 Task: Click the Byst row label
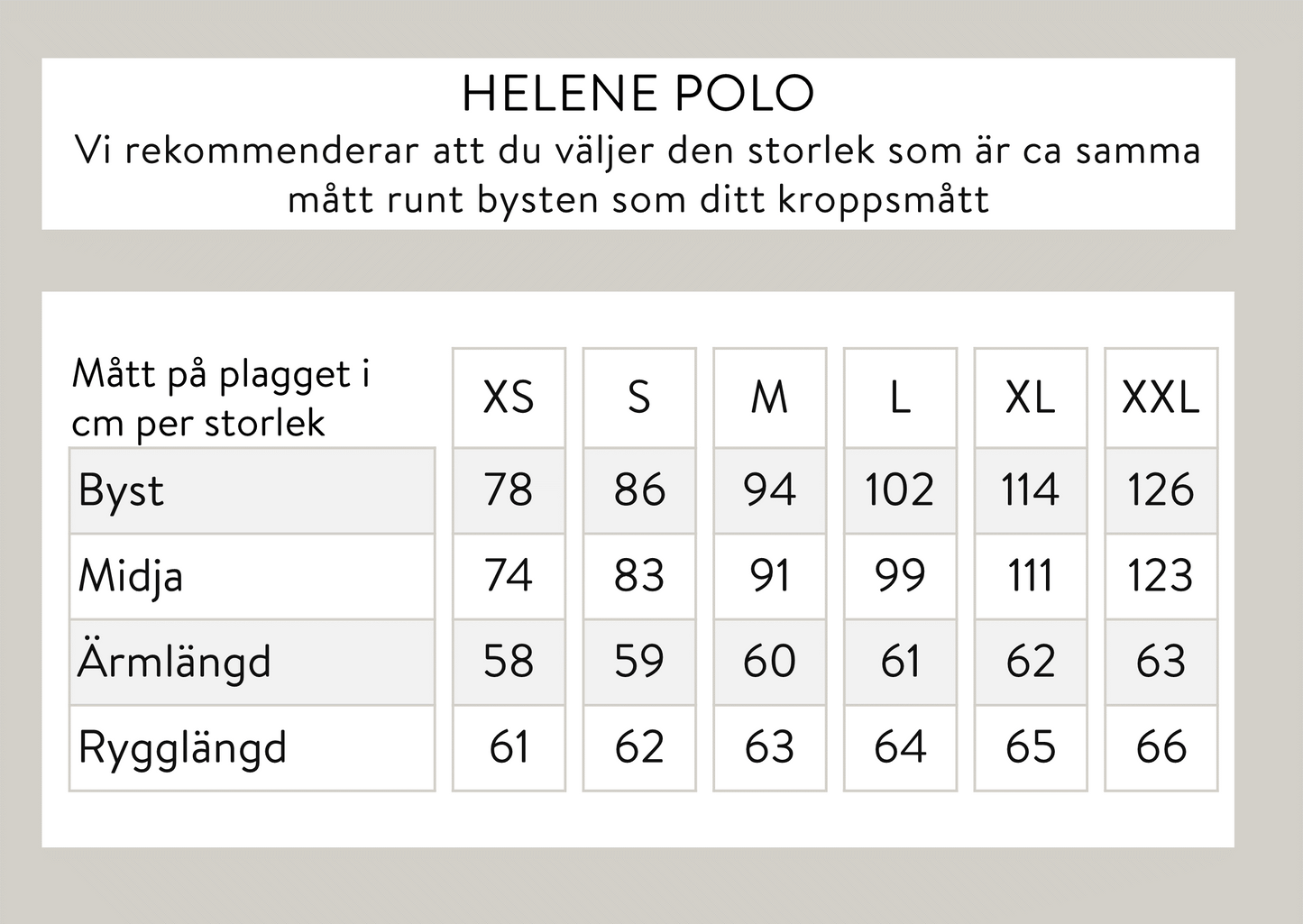[x=122, y=491]
